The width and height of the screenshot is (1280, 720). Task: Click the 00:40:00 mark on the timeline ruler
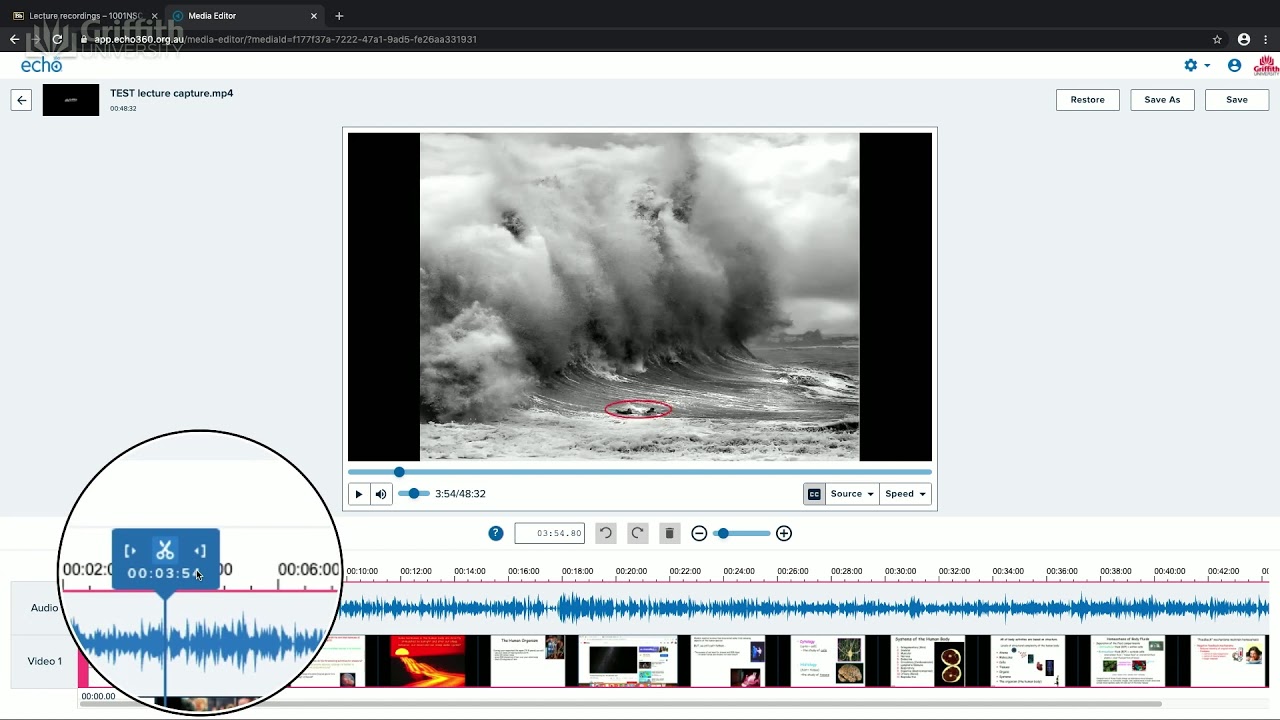(1169, 572)
